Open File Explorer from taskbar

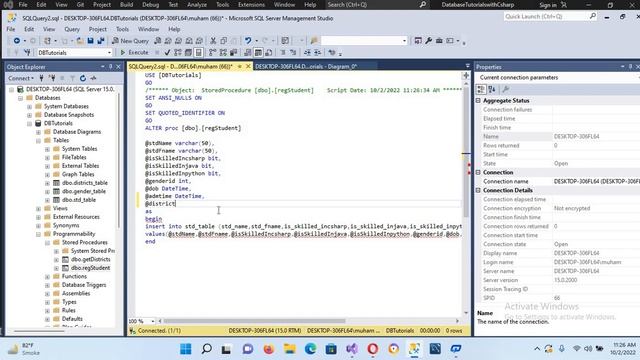pyautogui.click(x=289, y=349)
